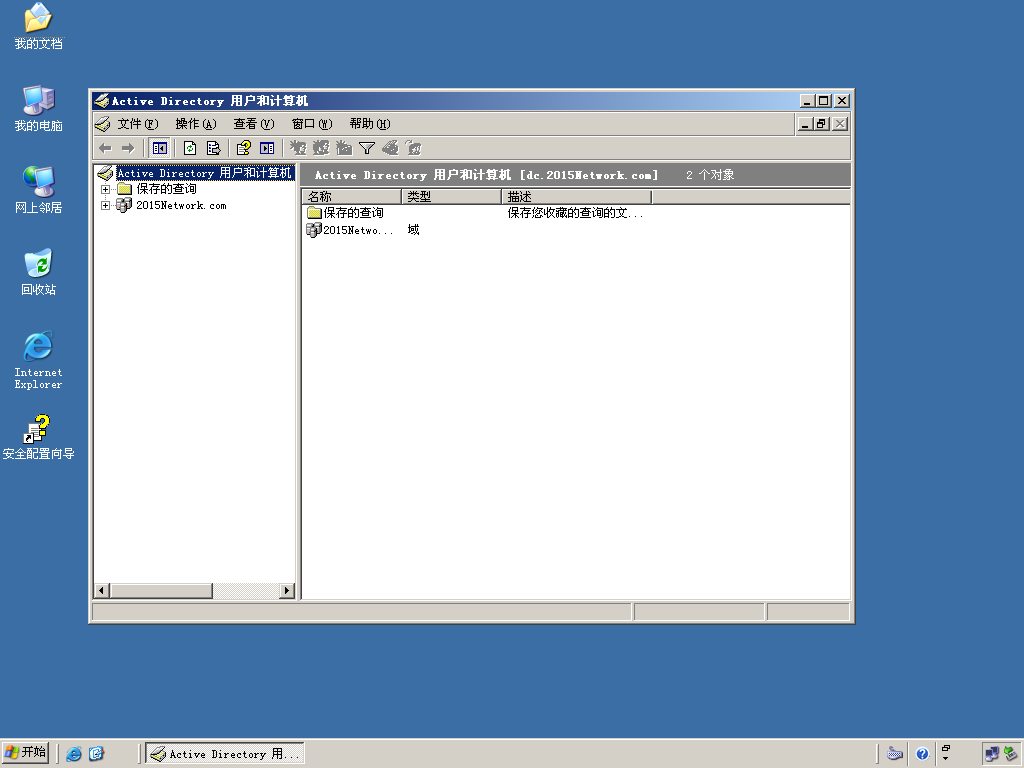Toggle Show/Hide Console Tree button
The image size is (1024, 768).
tap(159, 148)
